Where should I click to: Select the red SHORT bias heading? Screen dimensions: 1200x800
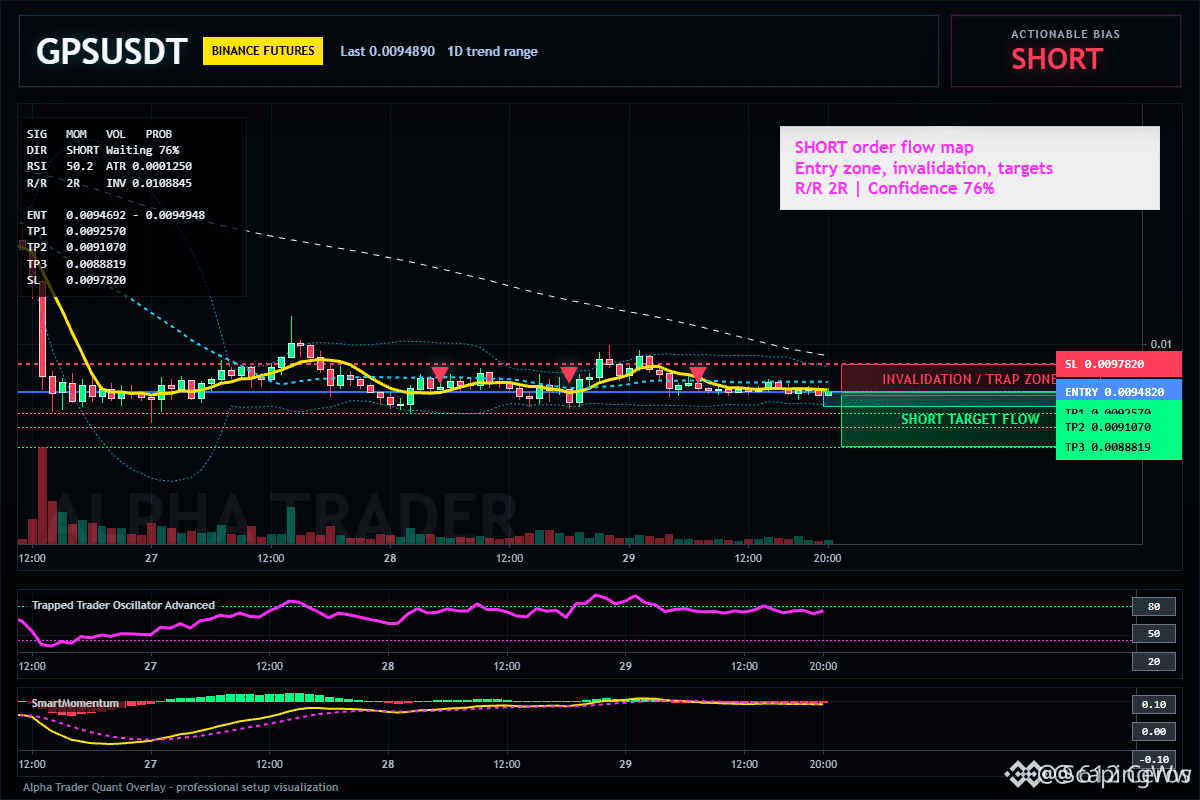coord(1056,59)
